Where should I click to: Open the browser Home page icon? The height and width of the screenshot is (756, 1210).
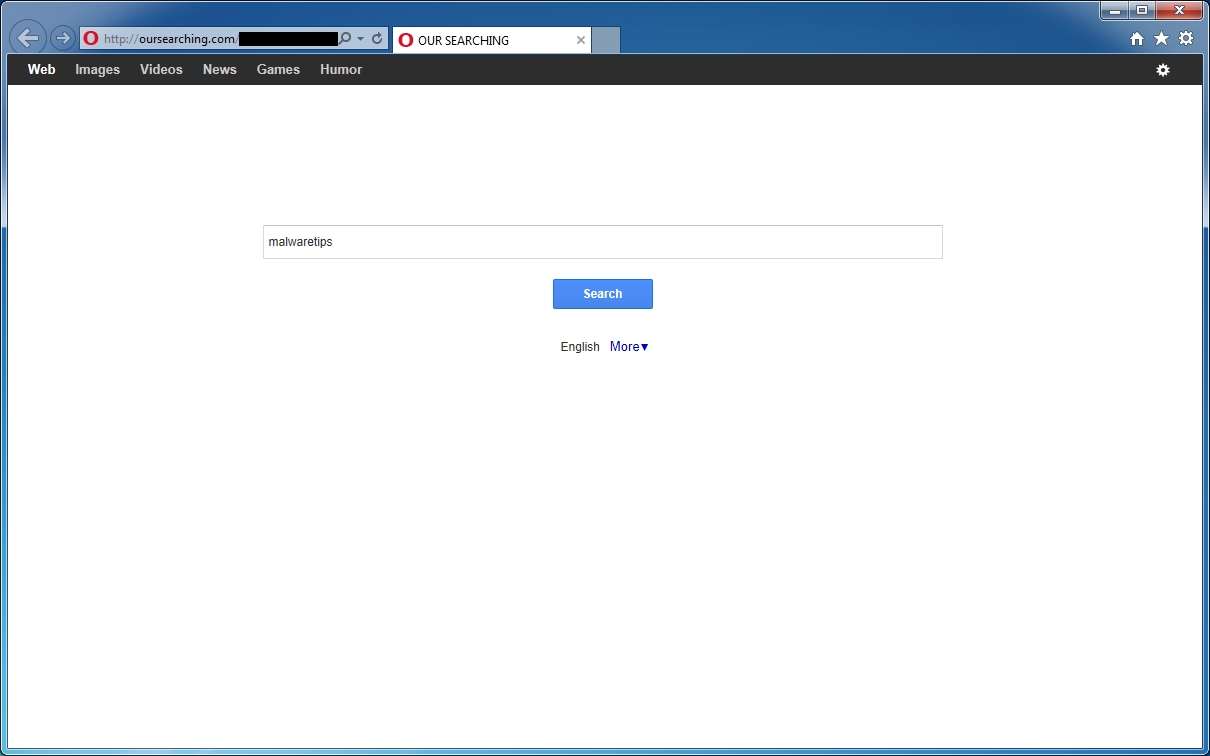pos(1136,38)
